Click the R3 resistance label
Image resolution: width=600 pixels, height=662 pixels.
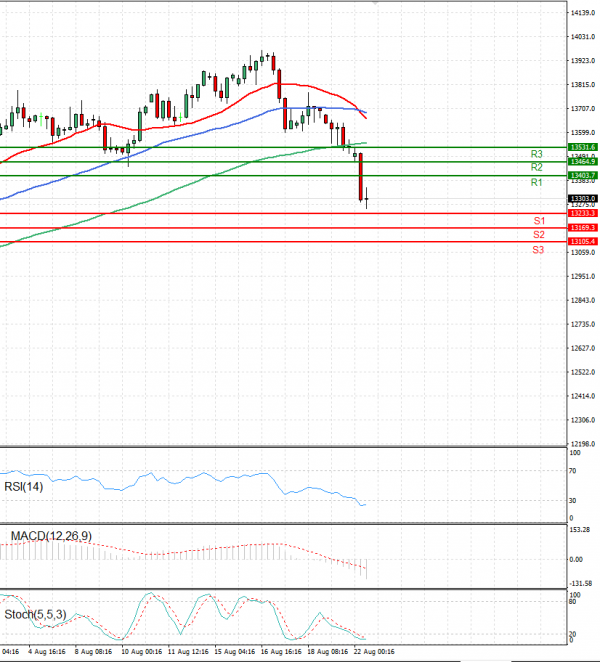pyautogui.click(x=536, y=154)
